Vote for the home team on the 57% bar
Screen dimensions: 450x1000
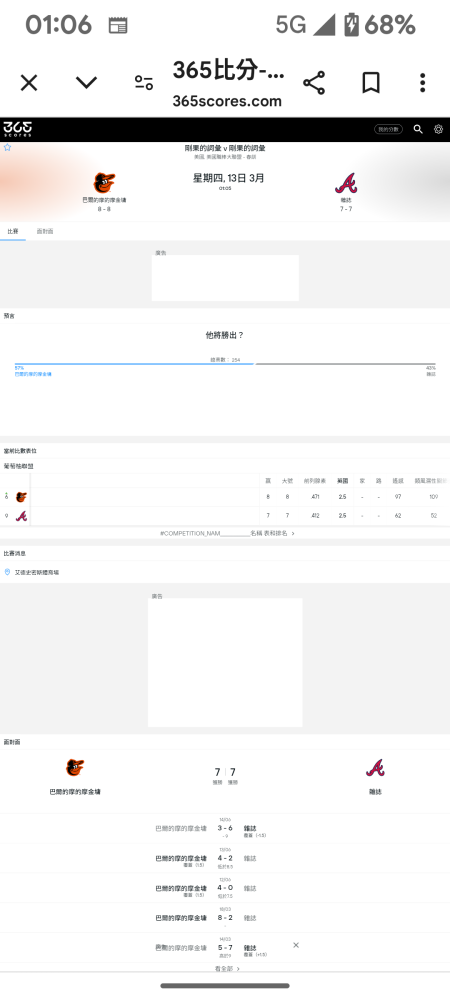[x=134, y=364]
